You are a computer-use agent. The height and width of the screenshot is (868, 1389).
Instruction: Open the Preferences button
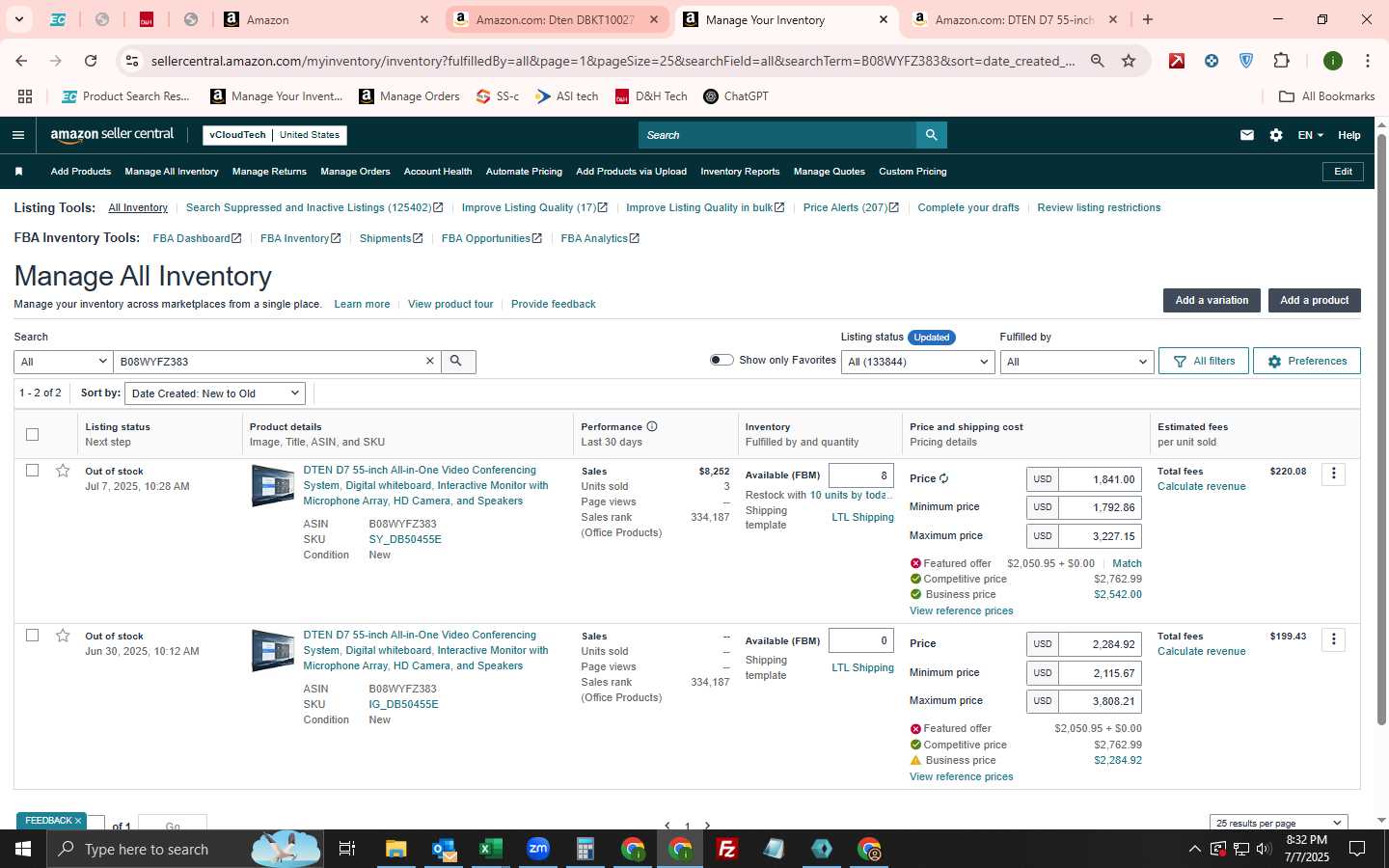pyautogui.click(x=1307, y=361)
